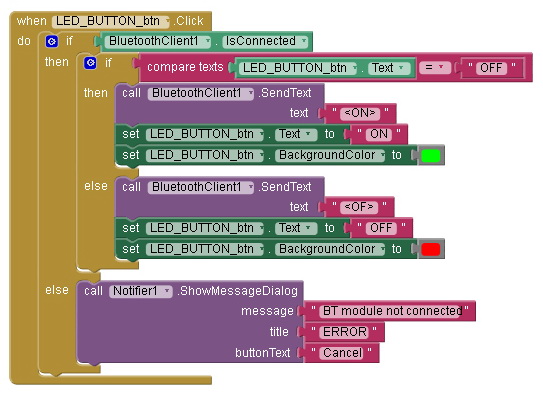543x395 pixels.
Task: Select the red background color swatch
Action: (x=431, y=249)
